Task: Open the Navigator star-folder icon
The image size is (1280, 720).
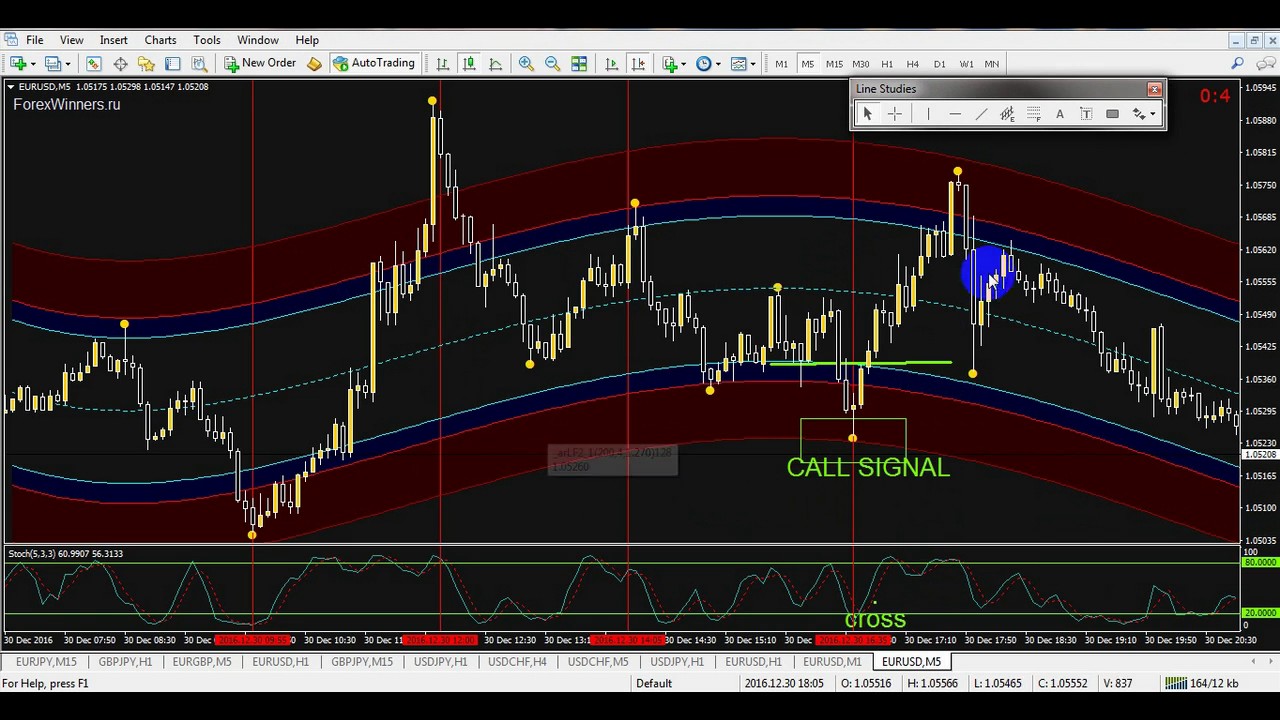Action: point(146,64)
